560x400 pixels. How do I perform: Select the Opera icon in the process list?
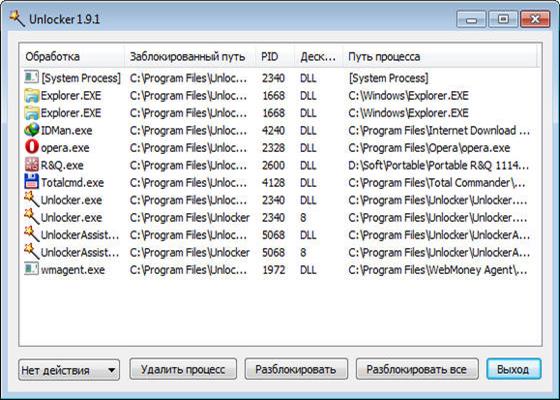click(31, 147)
